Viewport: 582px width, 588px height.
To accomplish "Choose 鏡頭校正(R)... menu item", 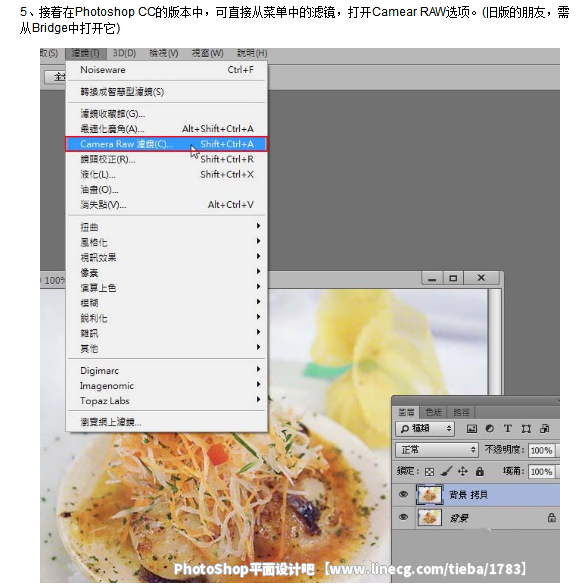I will point(166,159).
